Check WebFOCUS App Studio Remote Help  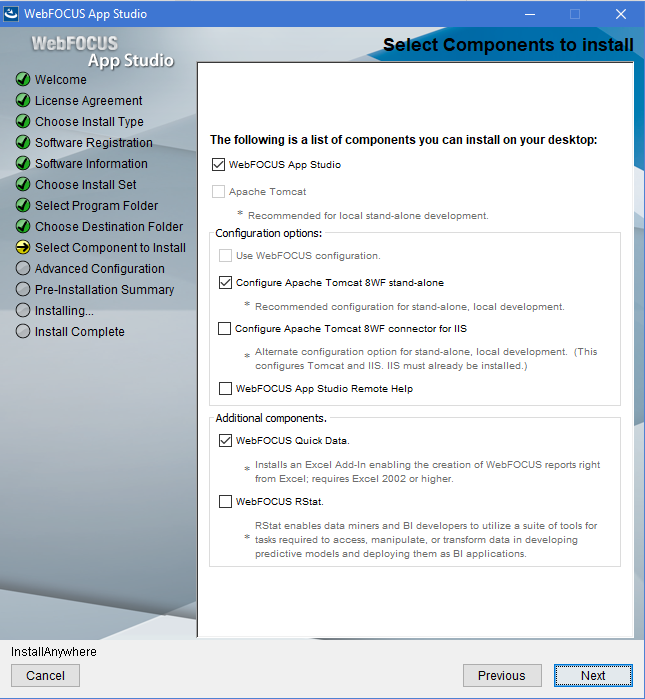coord(226,389)
